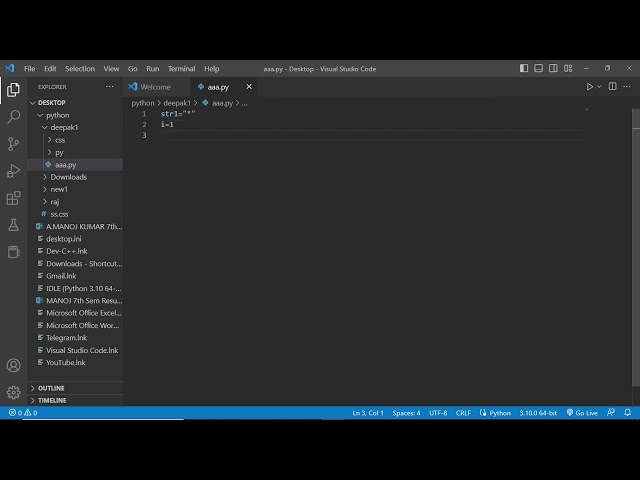
Task: Open the Go menu
Action: pyautogui.click(x=133, y=69)
